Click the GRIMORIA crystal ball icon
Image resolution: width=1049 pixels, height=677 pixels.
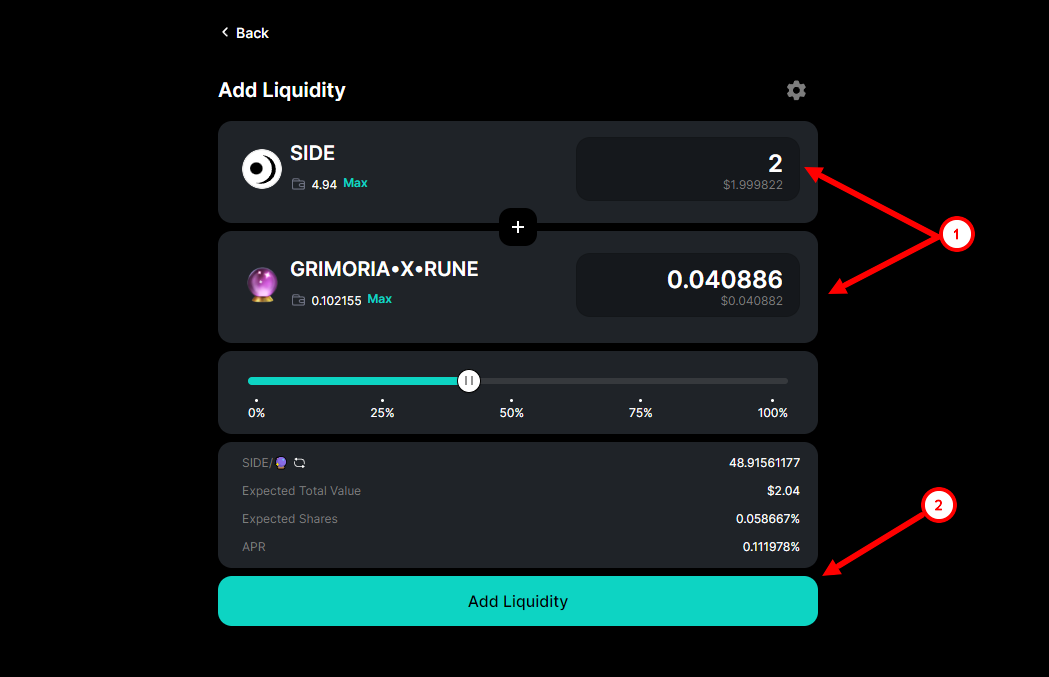pos(262,285)
